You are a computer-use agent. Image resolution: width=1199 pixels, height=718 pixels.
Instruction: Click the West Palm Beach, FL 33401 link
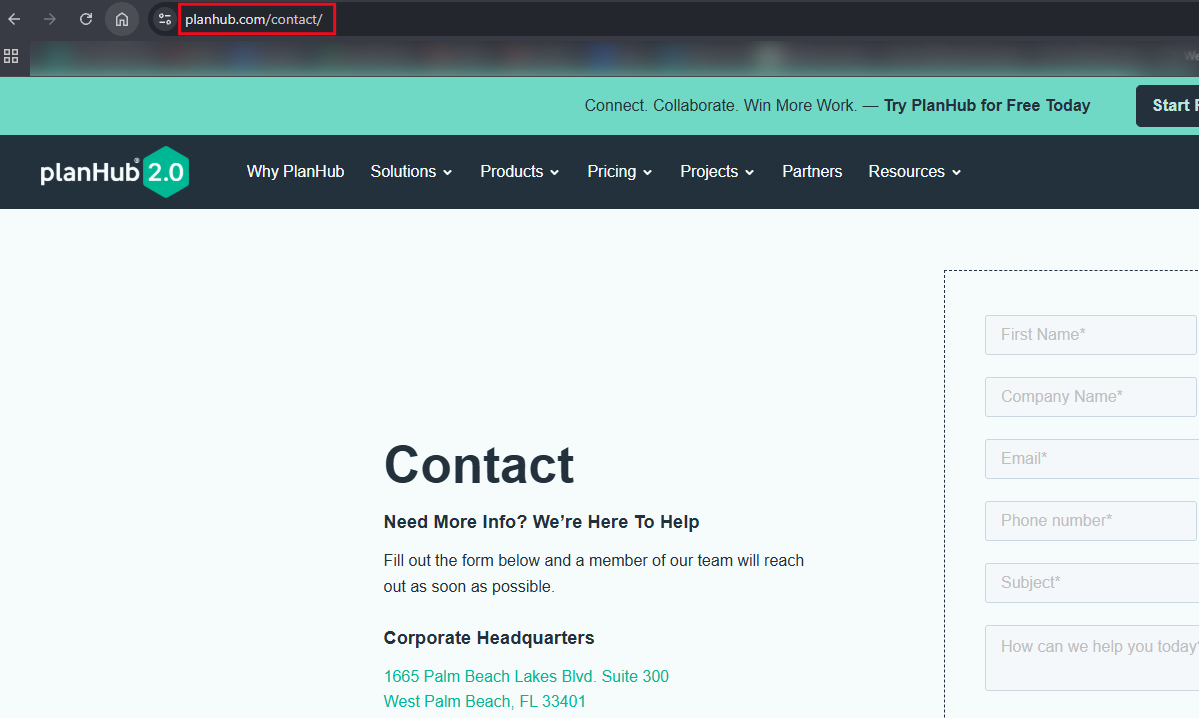tap(485, 701)
